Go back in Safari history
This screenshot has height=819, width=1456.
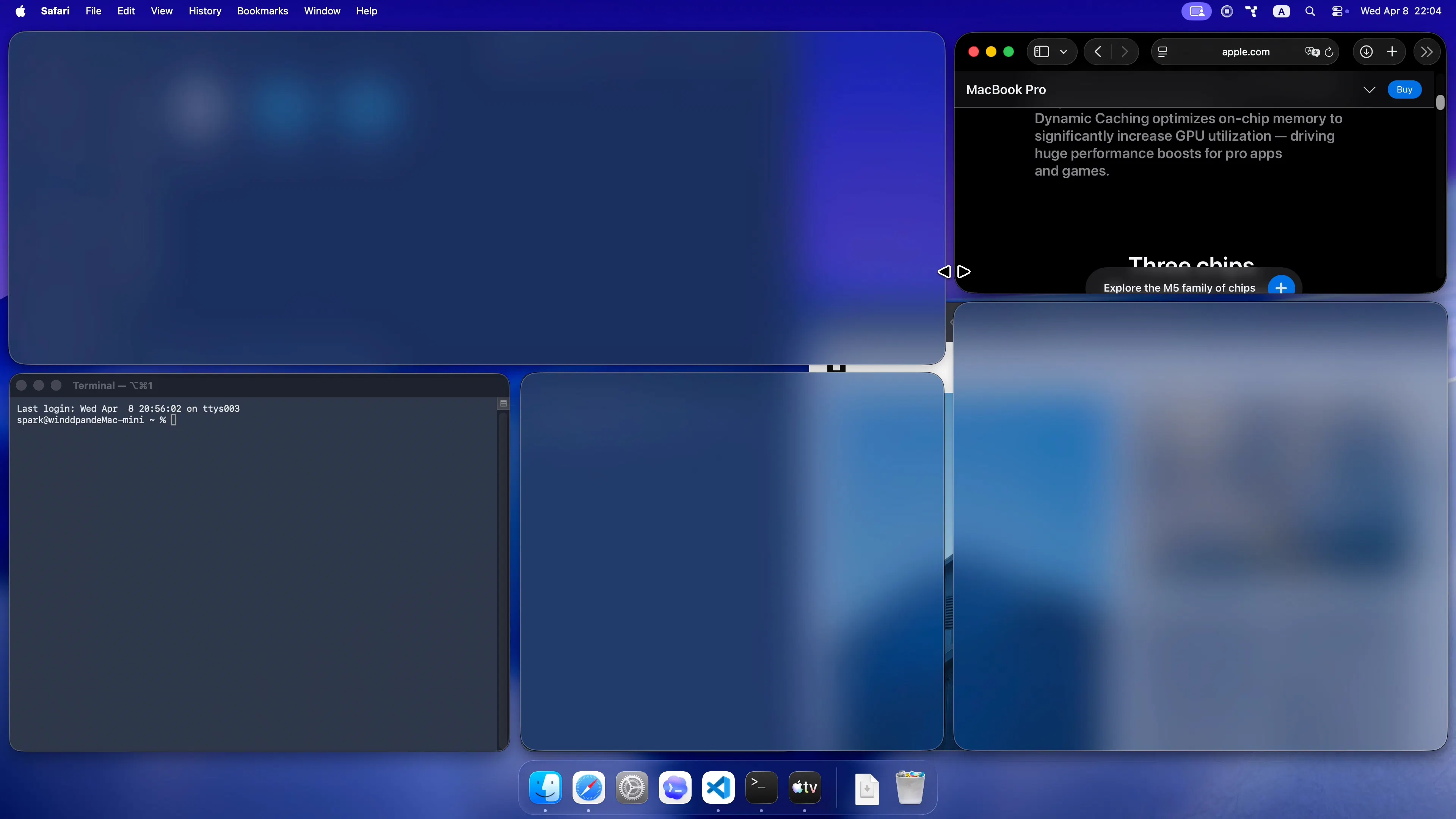coord(1098,52)
